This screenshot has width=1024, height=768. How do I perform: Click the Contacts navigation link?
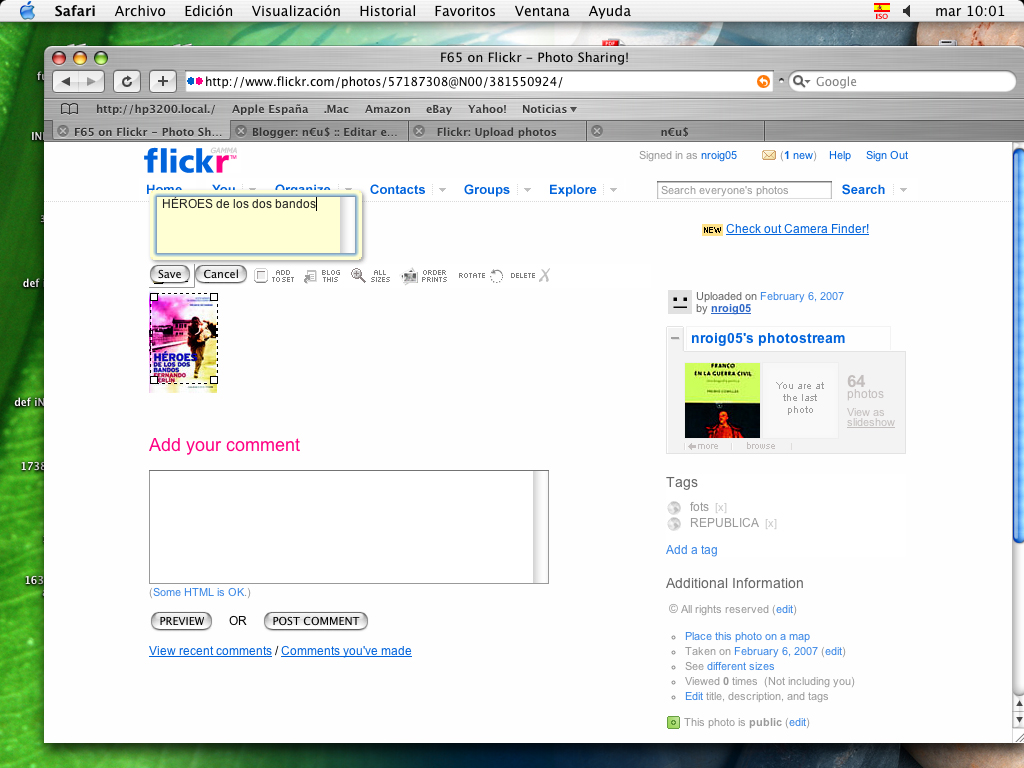pos(397,190)
